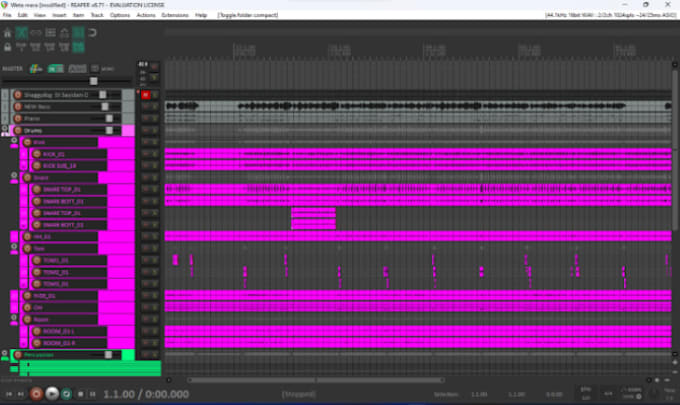This screenshot has height=405, width=680.
Task: Toggle the auto-crossfade toolbar icon
Action: pyautogui.click(x=22, y=33)
